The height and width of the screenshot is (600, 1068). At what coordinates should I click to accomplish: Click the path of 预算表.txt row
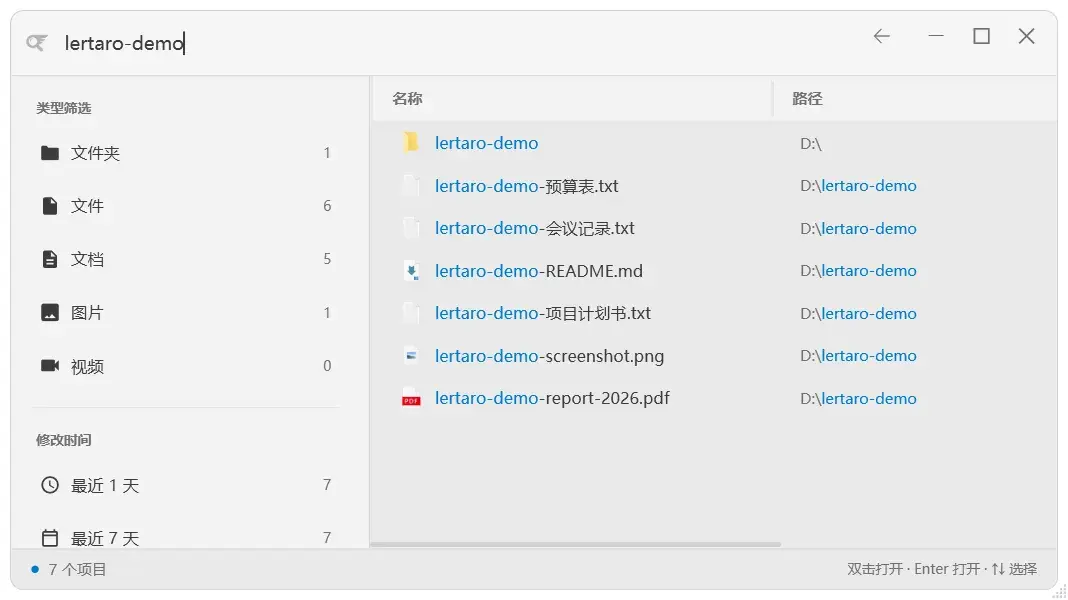pos(858,186)
